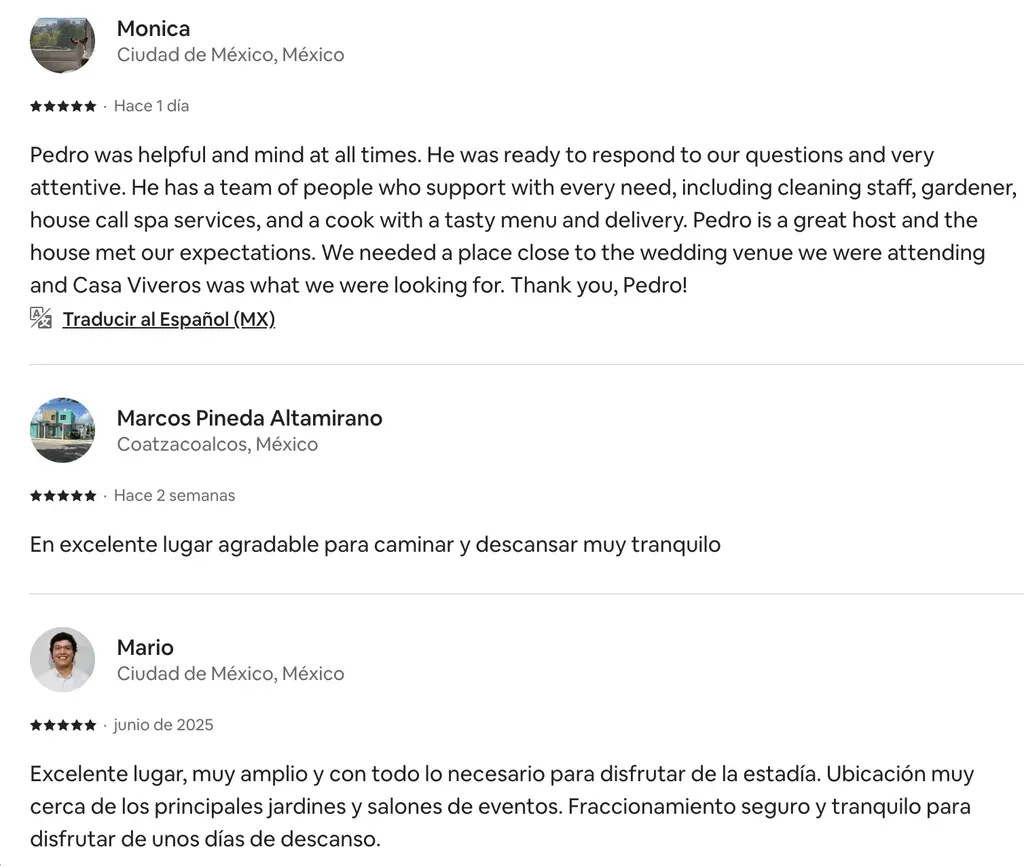Click the reviewer name Mario
The height and width of the screenshot is (866, 1024).
point(145,647)
